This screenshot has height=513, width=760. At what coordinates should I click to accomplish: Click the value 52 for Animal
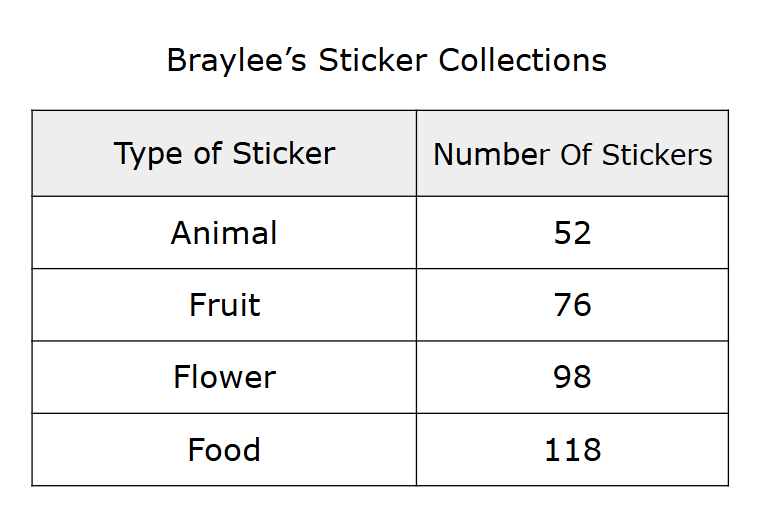(572, 233)
